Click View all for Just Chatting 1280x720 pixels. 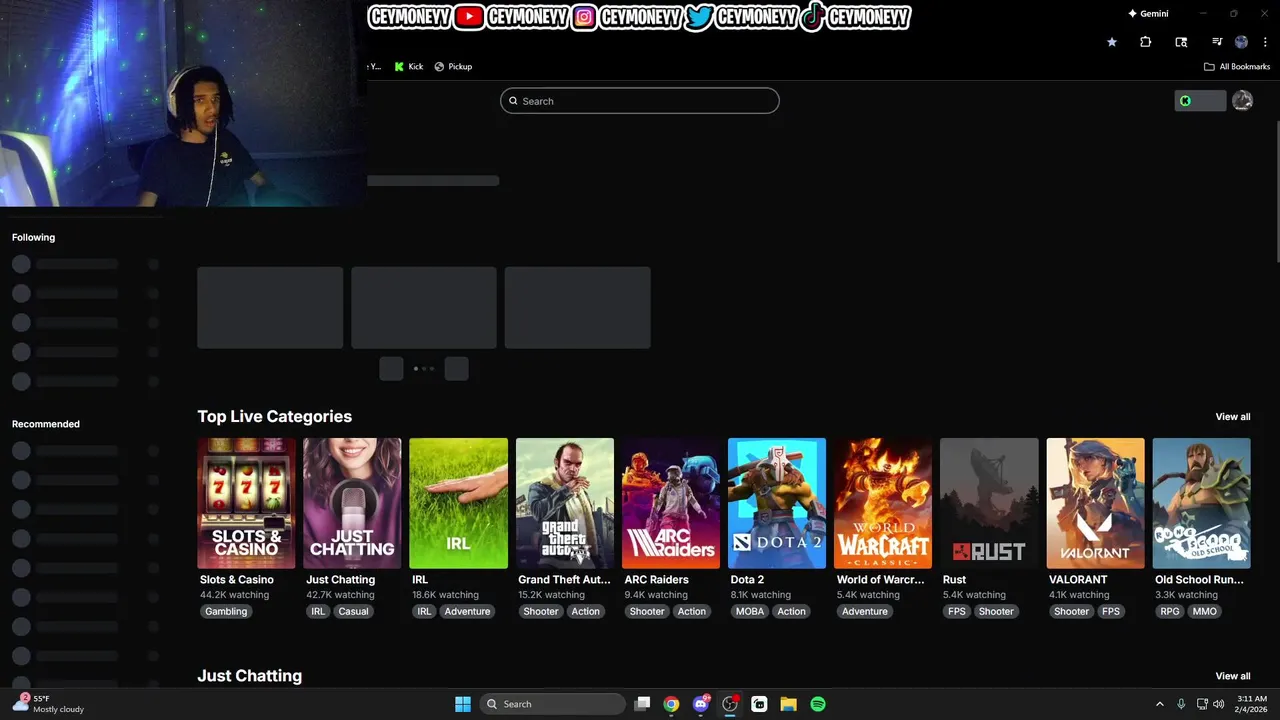tap(1233, 676)
